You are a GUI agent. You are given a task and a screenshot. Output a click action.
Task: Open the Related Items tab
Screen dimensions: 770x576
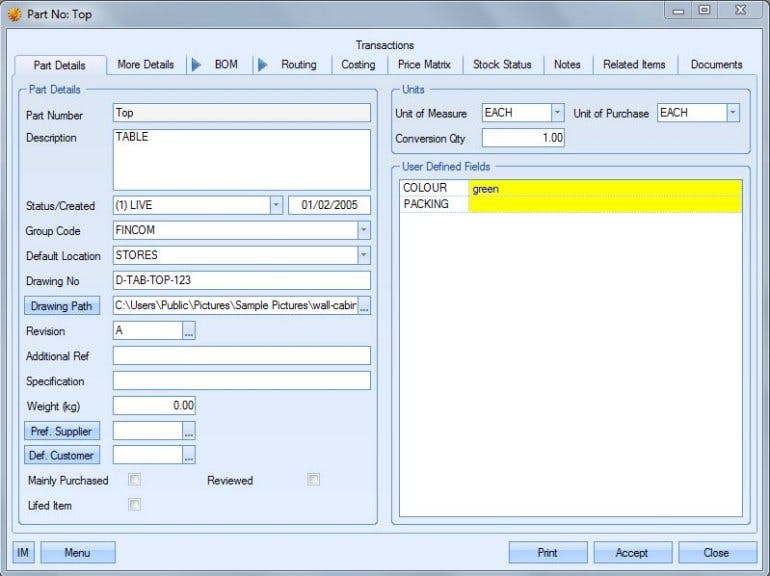tap(634, 65)
